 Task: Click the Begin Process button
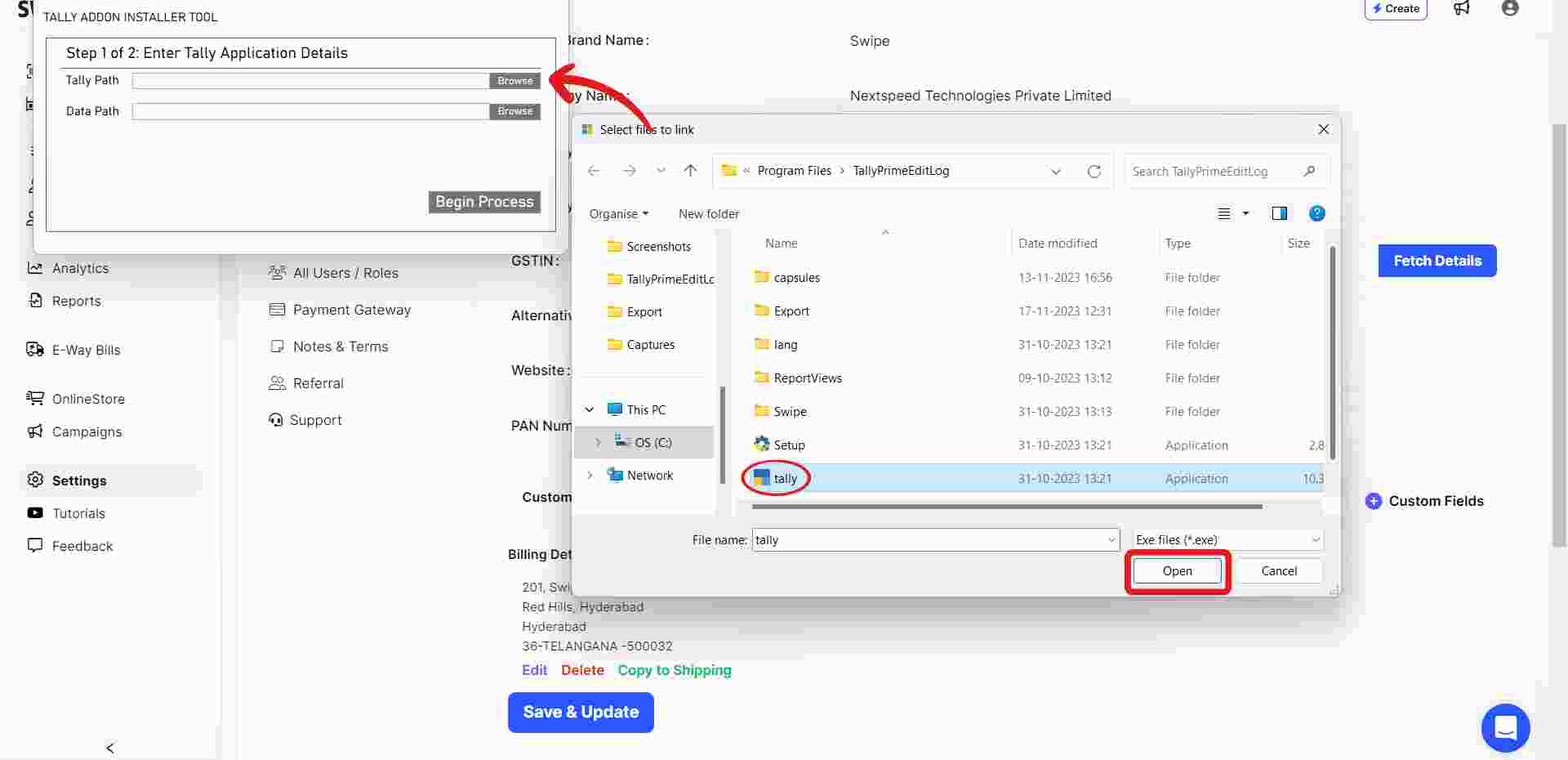484,202
